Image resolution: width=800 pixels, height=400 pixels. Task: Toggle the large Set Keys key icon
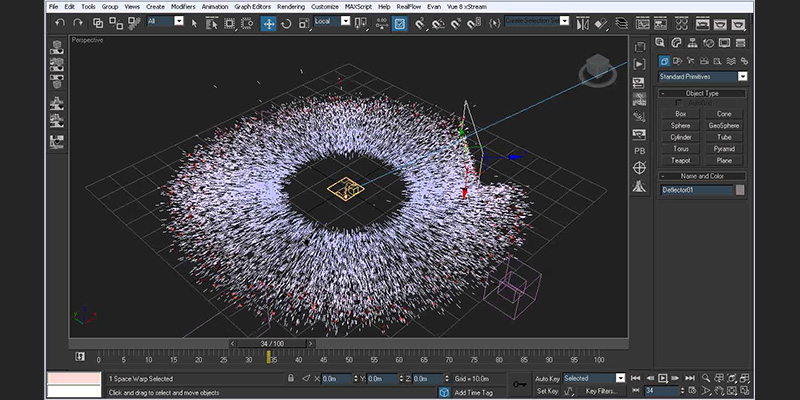(x=520, y=384)
